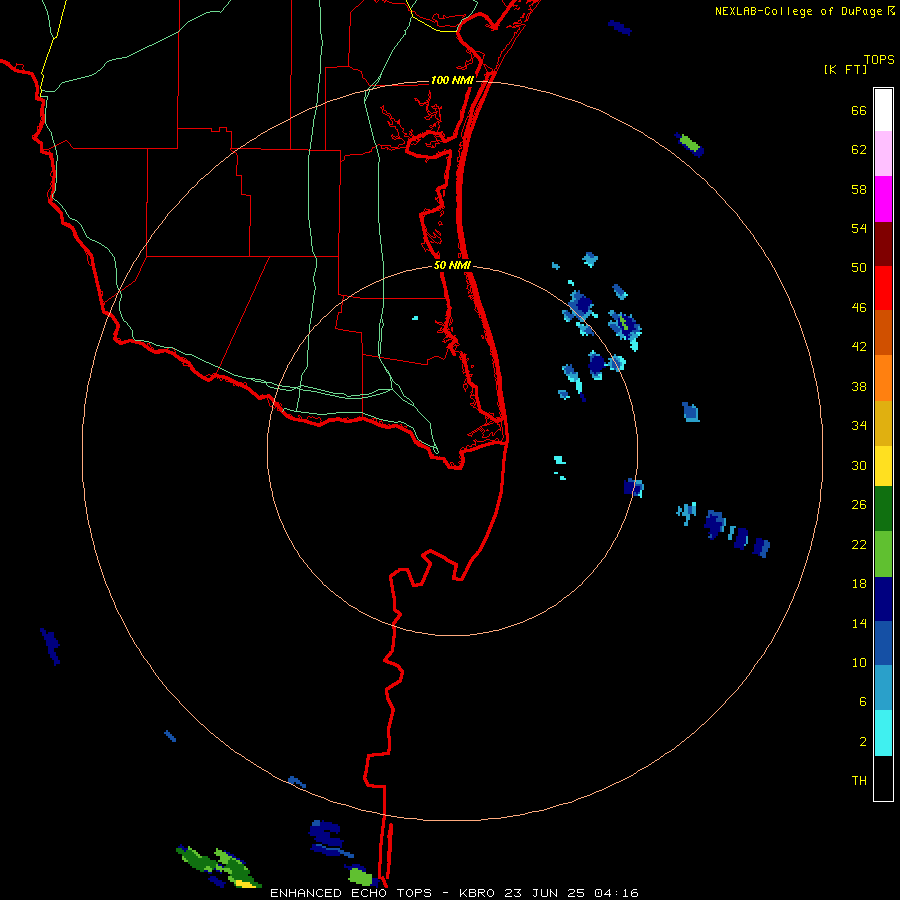Click the light green echo cell beside the bottom red border line
This screenshot has width=900, height=900.
(360, 876)
